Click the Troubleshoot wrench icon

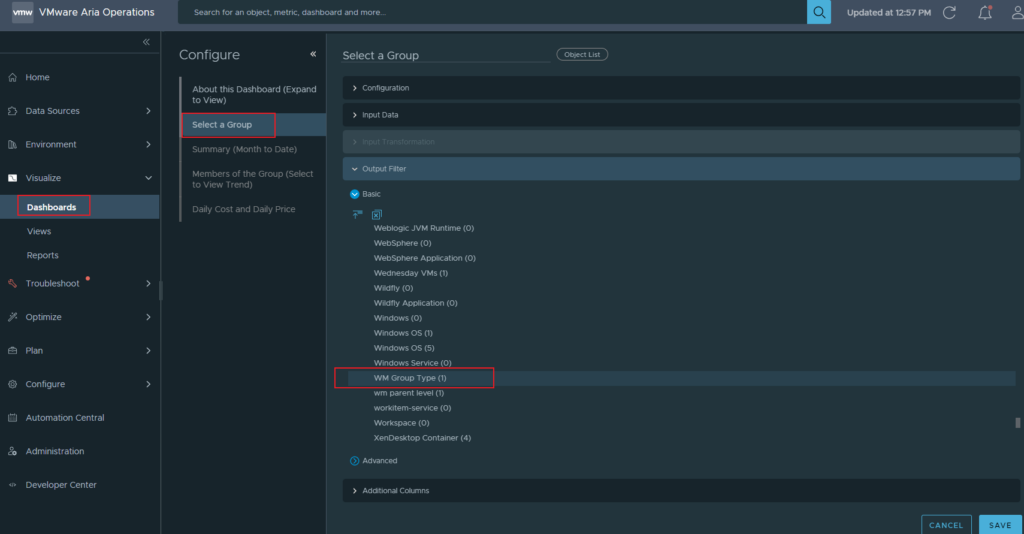click(x=12, y=283)
